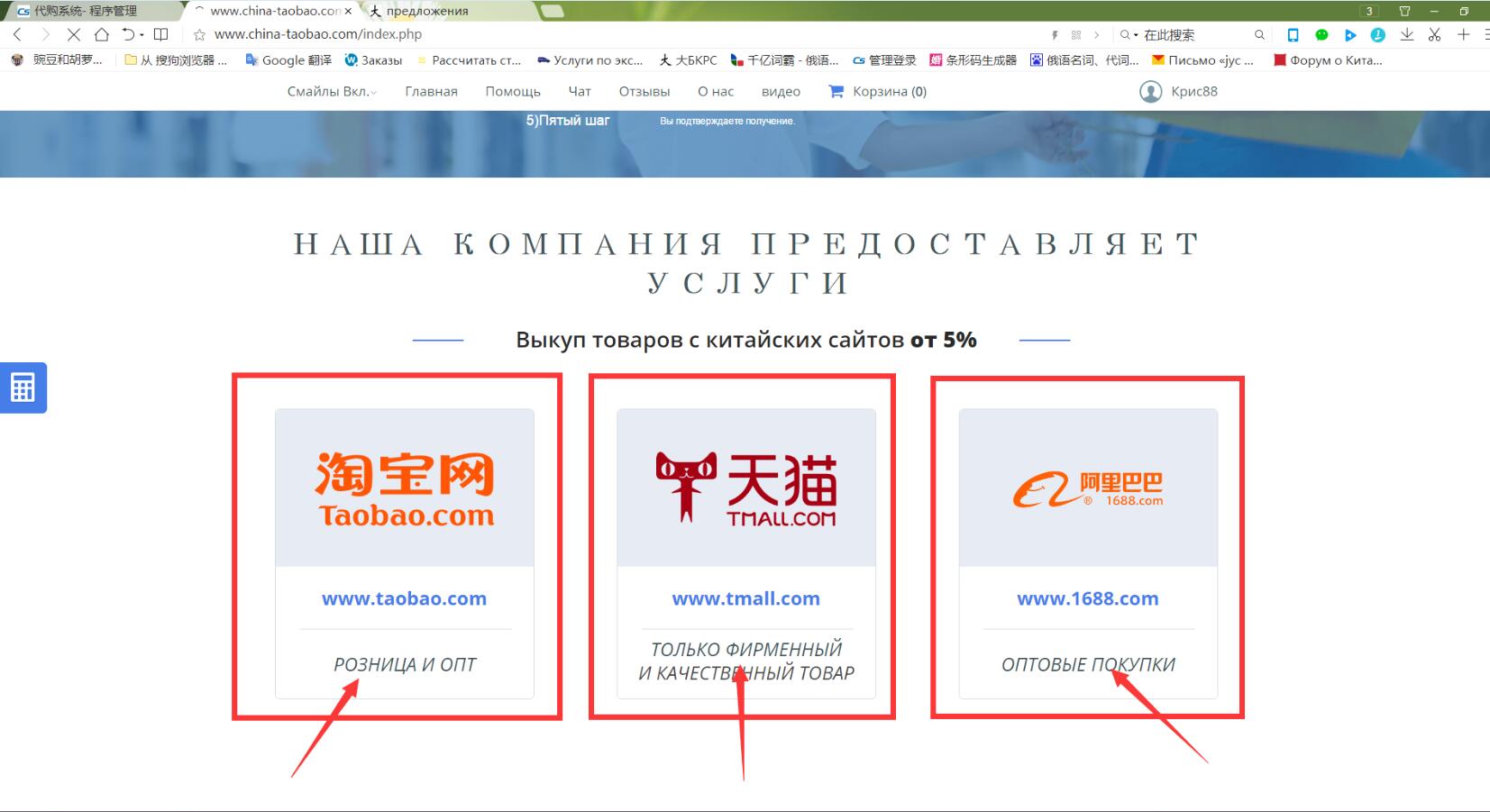Expand the Смайлы Вкл. dropdown
Screen dimensions: 1490x812
tap(332, 91)
